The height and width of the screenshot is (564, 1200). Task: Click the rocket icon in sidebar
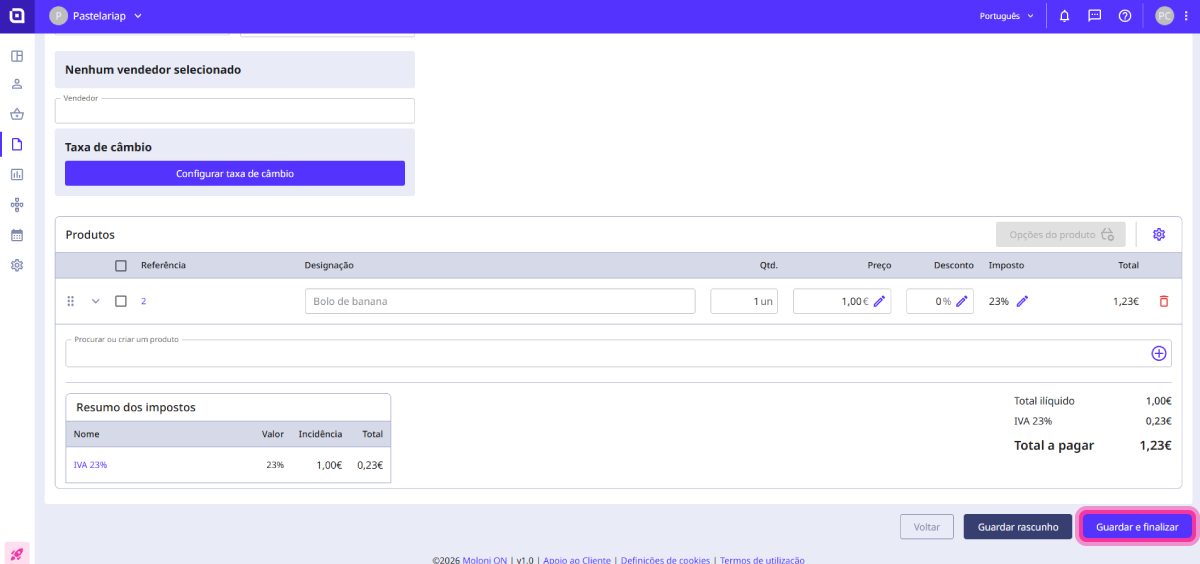click(17, 553)
